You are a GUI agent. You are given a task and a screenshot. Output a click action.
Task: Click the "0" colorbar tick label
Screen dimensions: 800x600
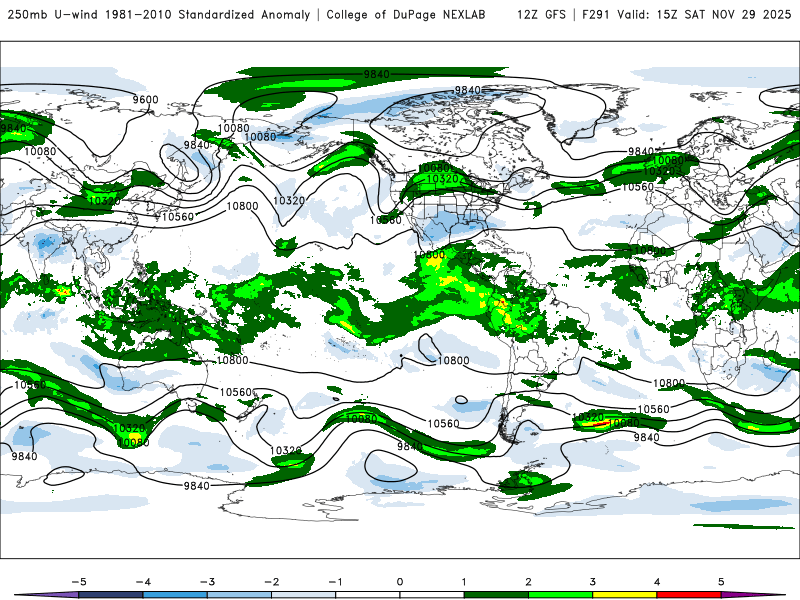[400, 582]
